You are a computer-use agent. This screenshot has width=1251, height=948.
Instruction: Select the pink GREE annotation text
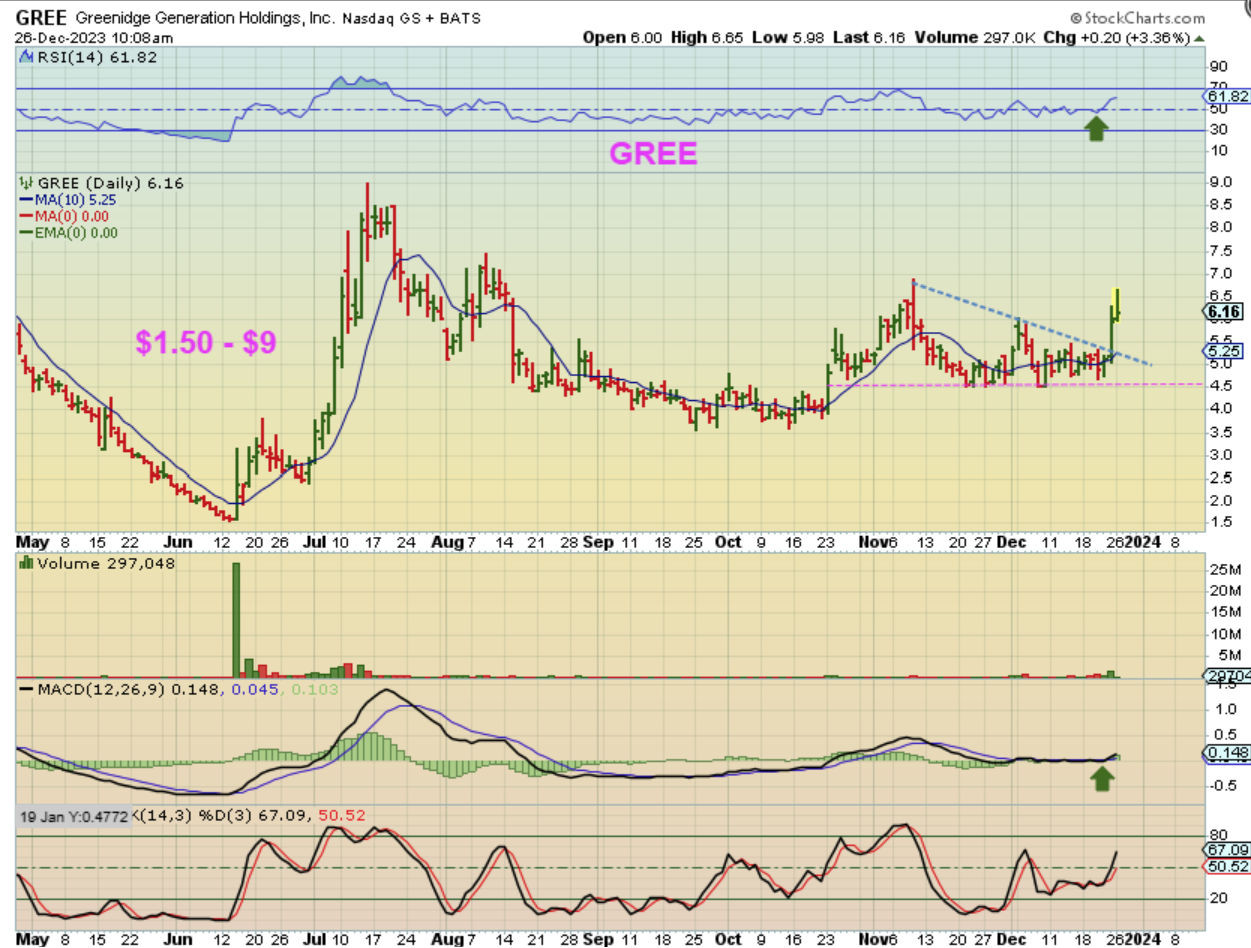click(653, 154)
